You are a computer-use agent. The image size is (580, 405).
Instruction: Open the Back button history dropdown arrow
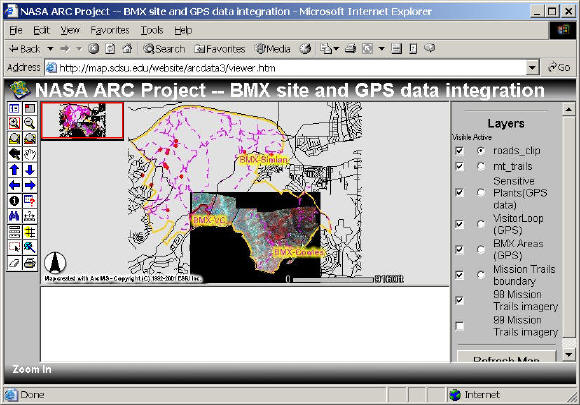pos(50,48)
